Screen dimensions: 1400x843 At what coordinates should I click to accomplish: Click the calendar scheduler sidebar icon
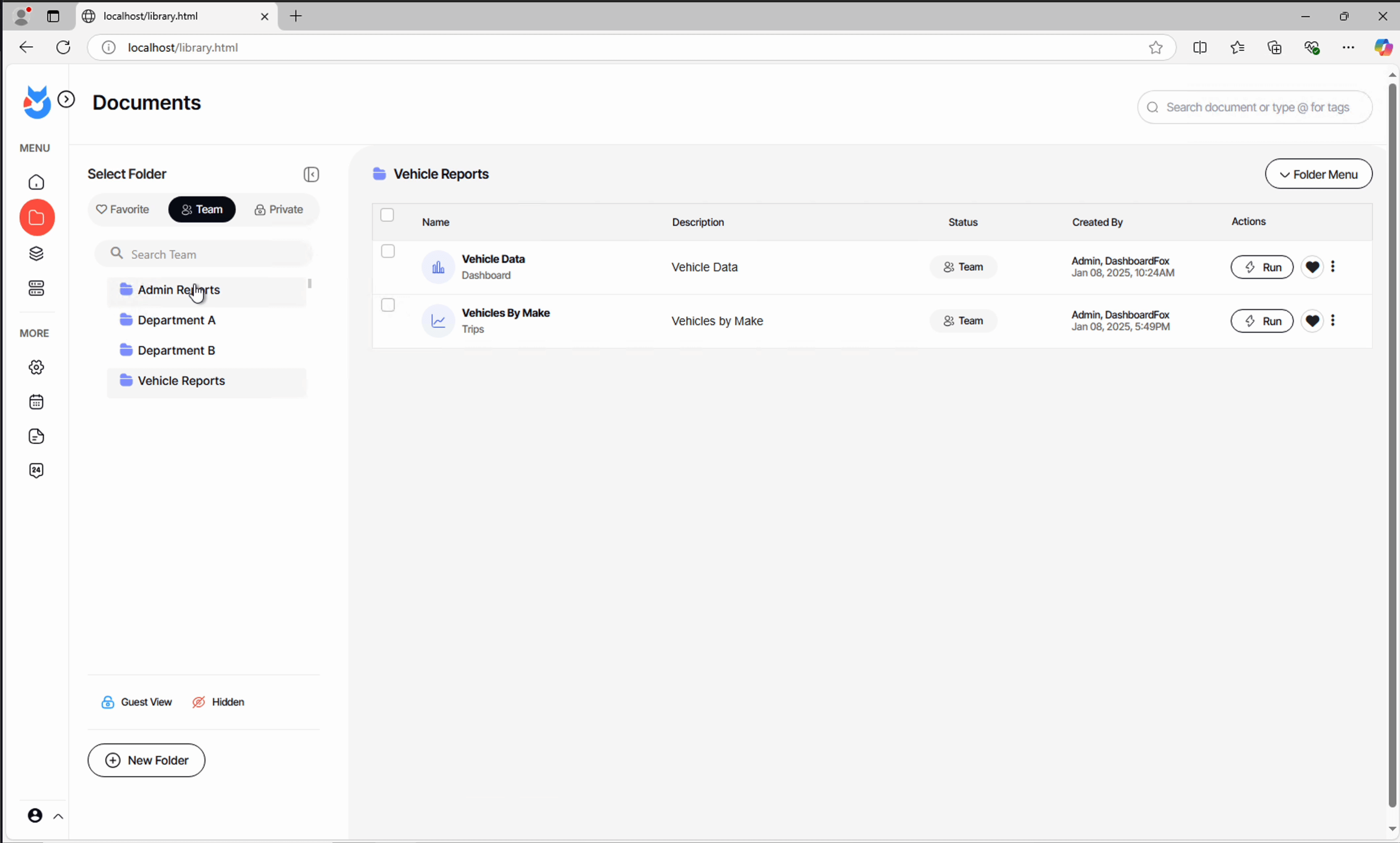36,402
